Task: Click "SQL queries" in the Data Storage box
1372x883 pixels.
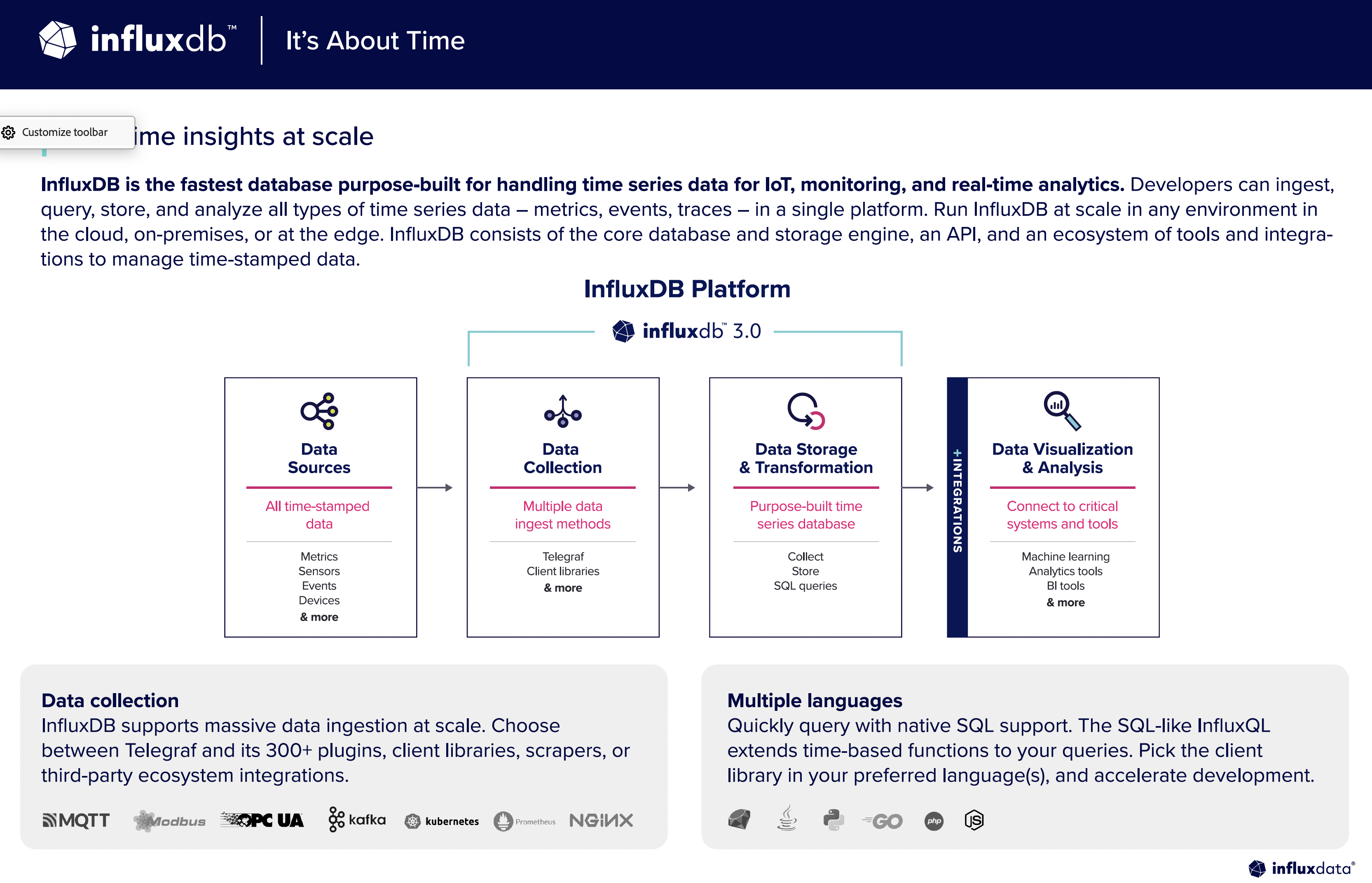Action: tap(805, 585)
